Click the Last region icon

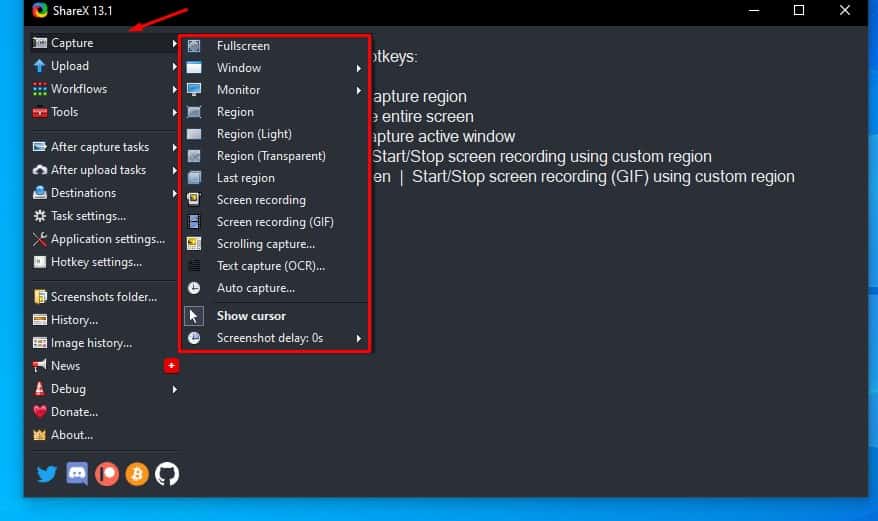[x=194, y=178]
